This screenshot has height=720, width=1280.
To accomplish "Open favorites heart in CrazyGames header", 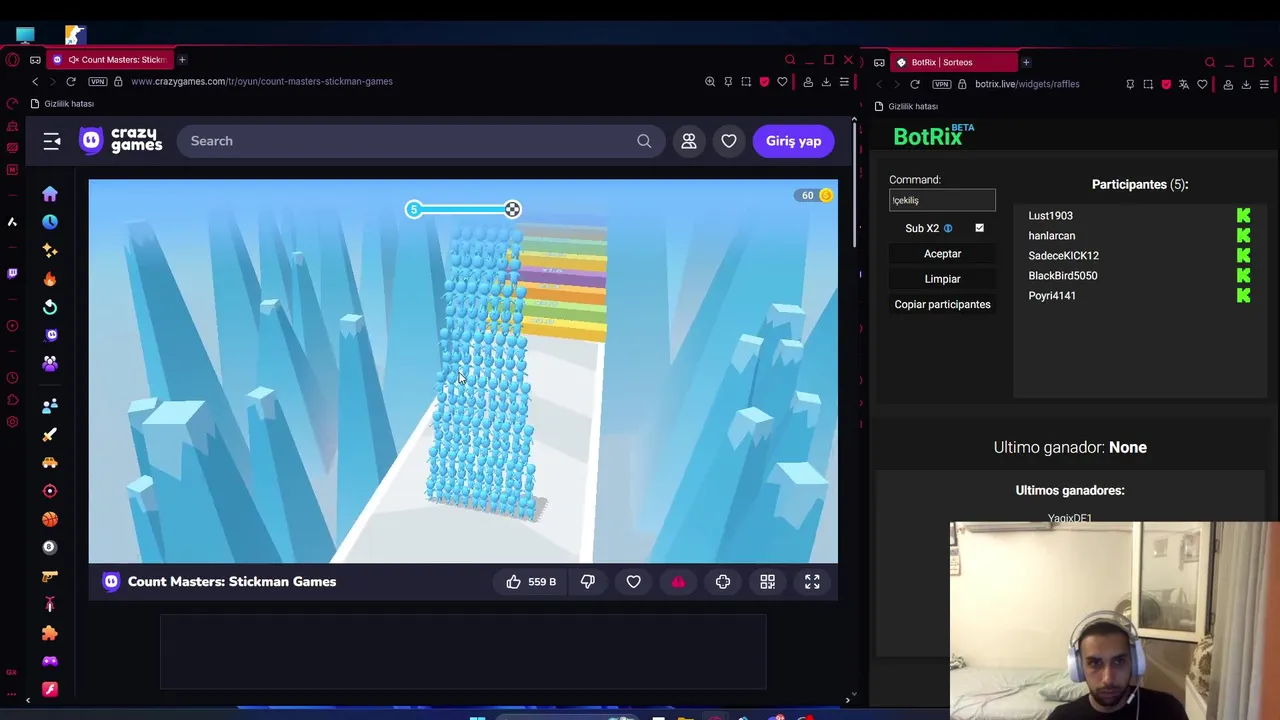I will coord(729,141).
